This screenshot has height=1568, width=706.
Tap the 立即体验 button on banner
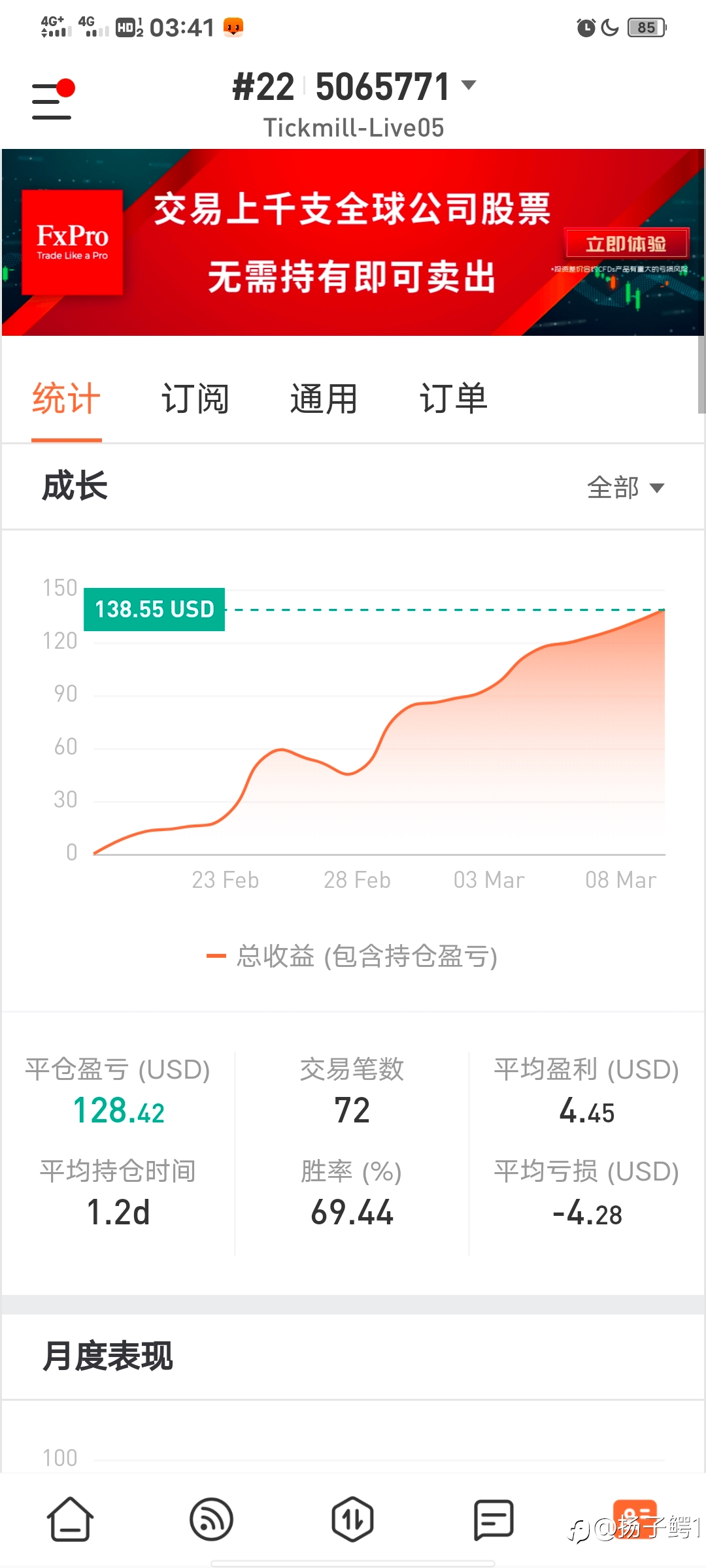[x=626, y=244]
